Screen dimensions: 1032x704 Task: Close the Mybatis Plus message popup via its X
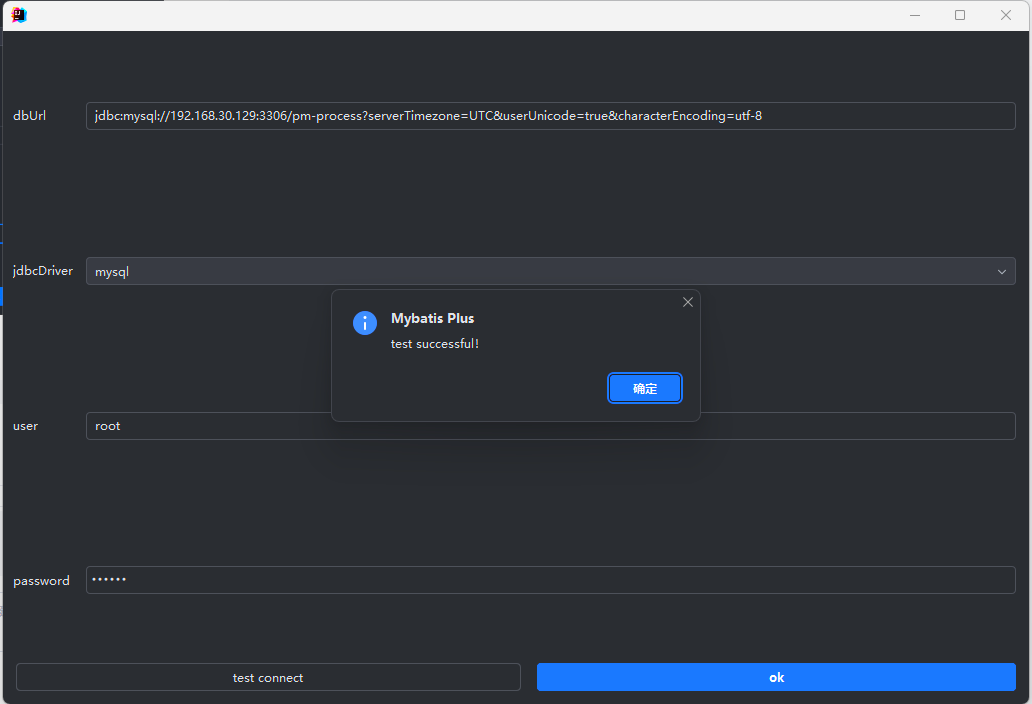point(687,301)
